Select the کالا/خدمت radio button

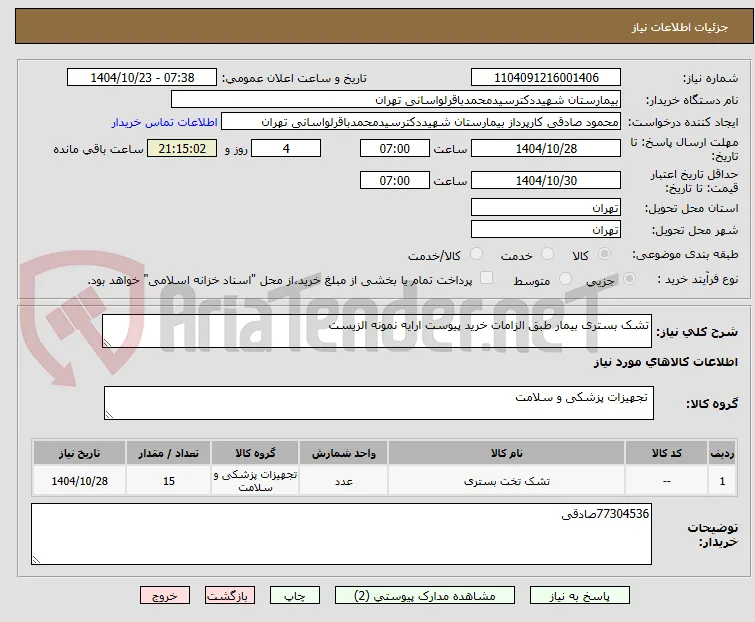476,254
